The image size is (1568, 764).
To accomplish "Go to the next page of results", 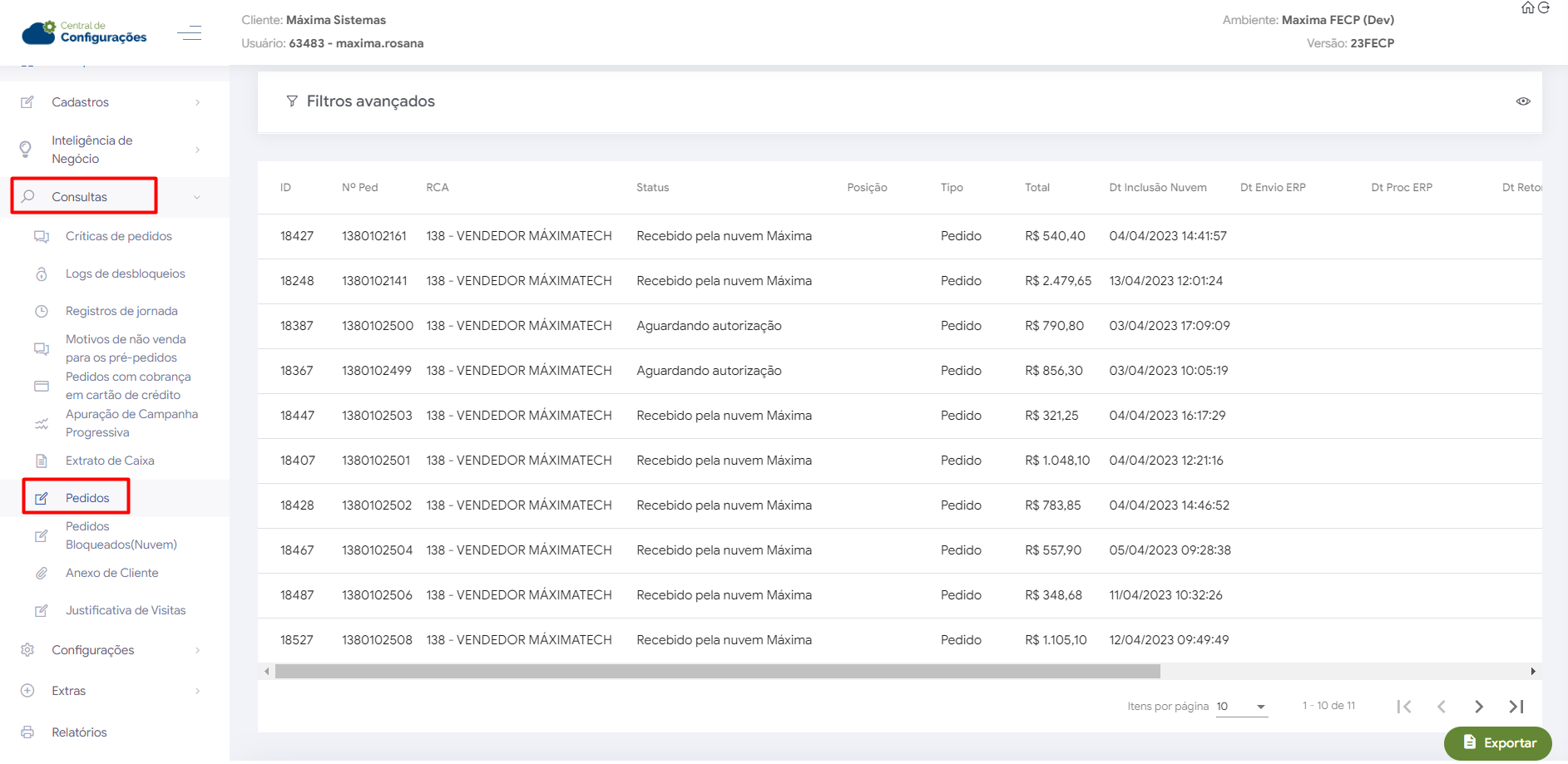I will [1478, 707].
